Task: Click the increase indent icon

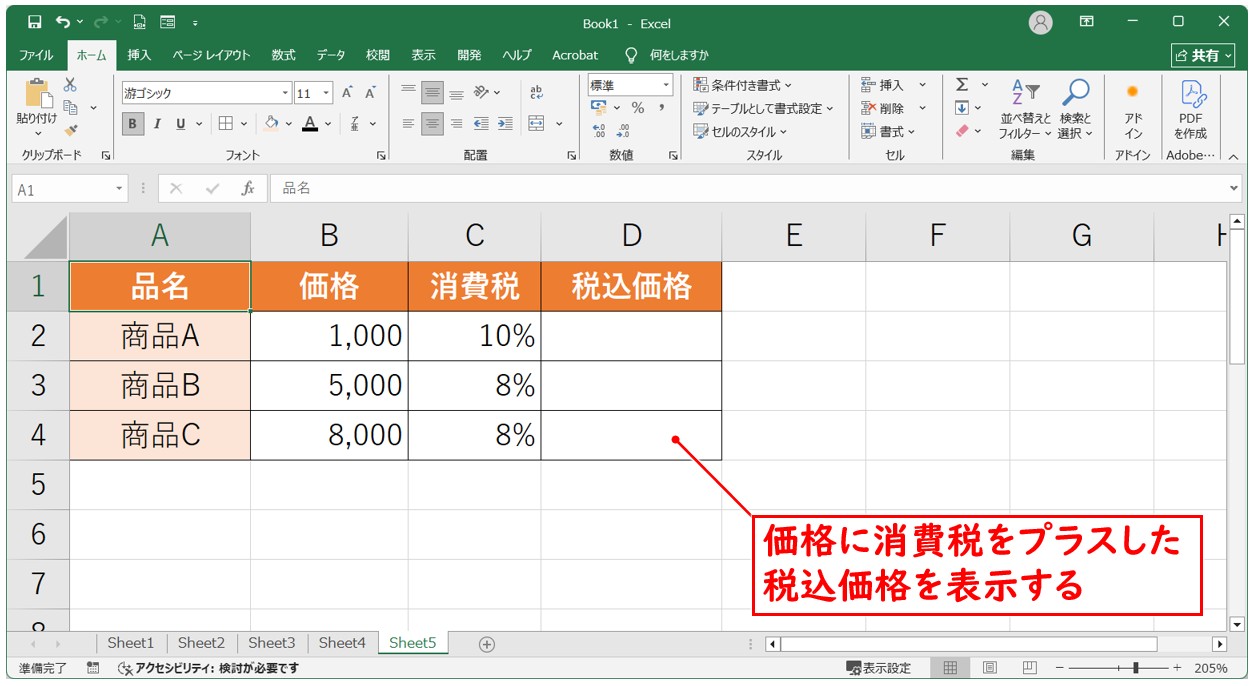Action: coord(505,124)
